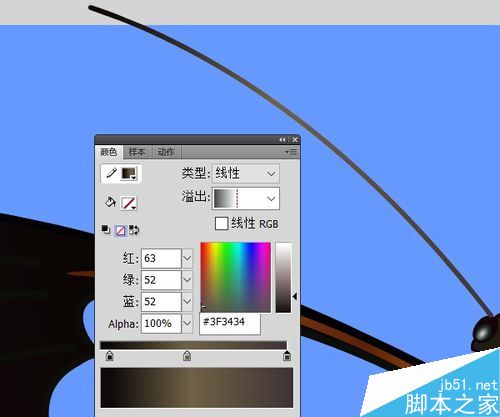Image resolution: width=500 pixels, height=417 pixels.
Task: Open the 红 value slider arrow
Action: click(187, 258)
